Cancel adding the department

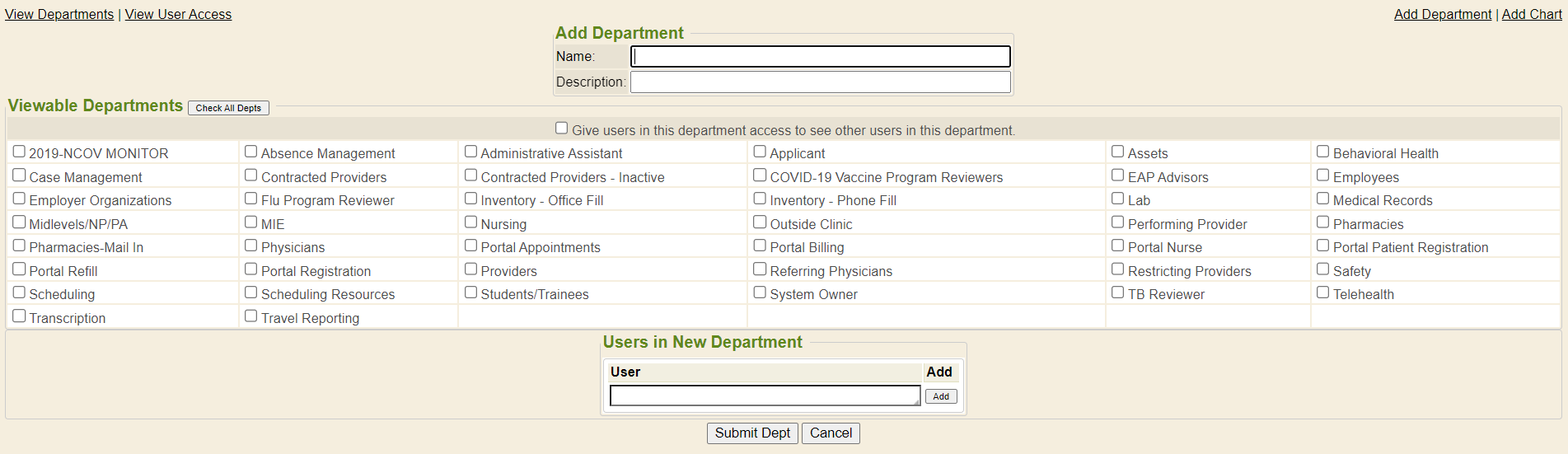coord(831,433)
